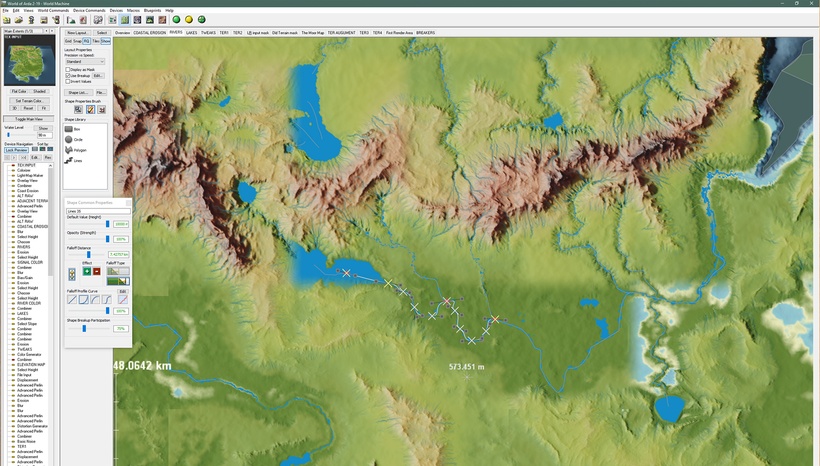
Task: Click the yellow circle build icon
Action: pyautogui.click(x=189, y=20)
